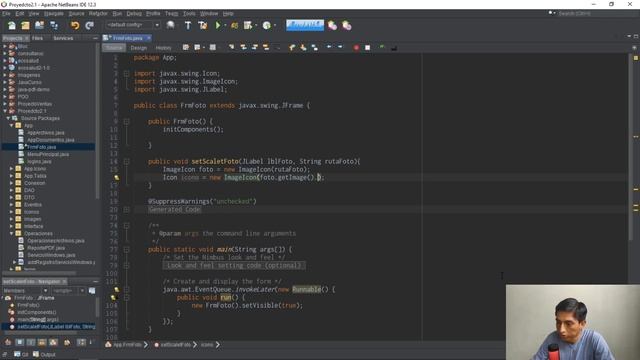
Task: Expand the Conexion package
Action: (11, 183)
